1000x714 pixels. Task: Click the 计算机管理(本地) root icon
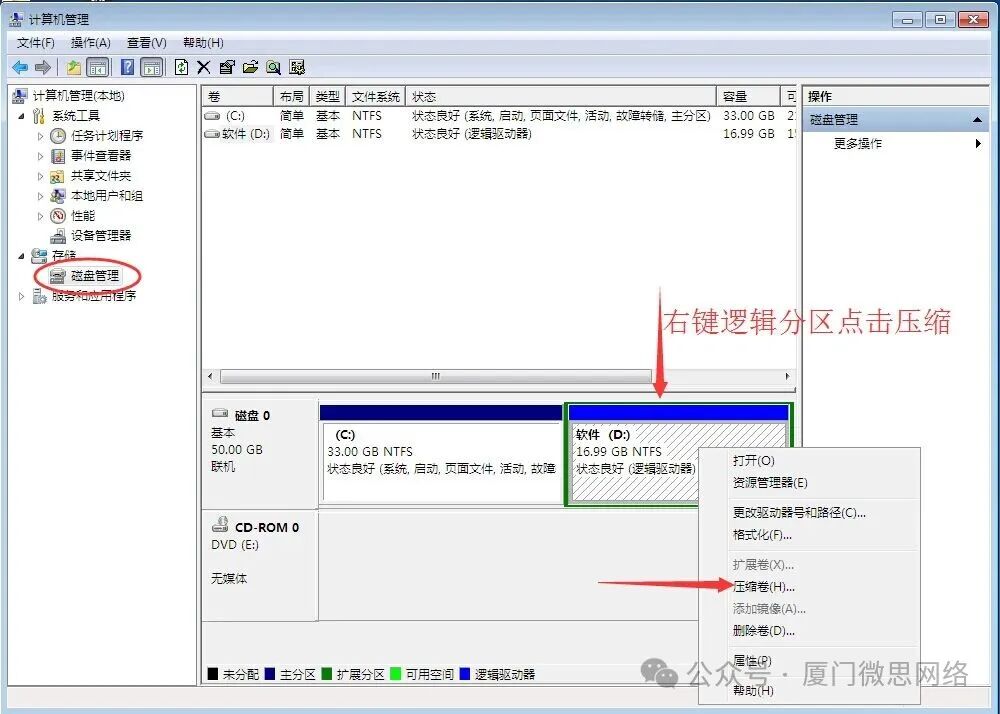click(20, 96)
